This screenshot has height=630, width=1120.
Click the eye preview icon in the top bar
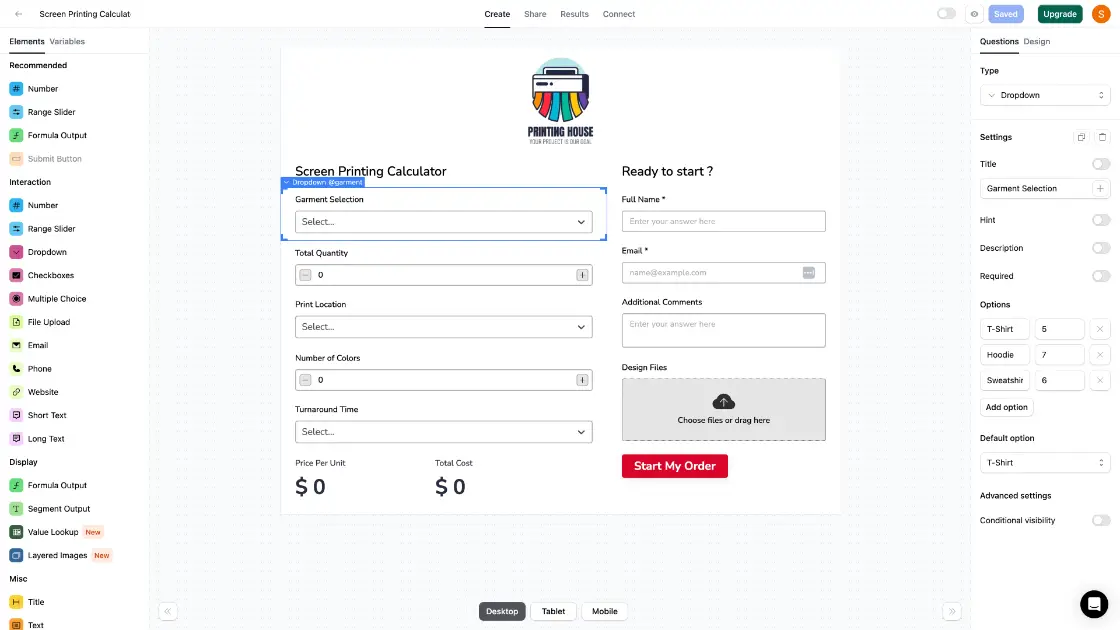point(974,13)
